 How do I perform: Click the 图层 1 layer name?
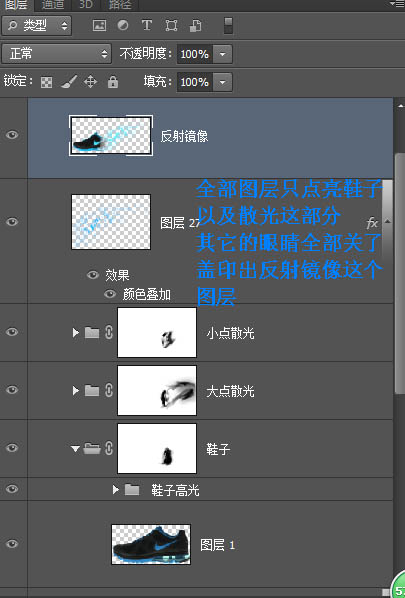point(218,545)
